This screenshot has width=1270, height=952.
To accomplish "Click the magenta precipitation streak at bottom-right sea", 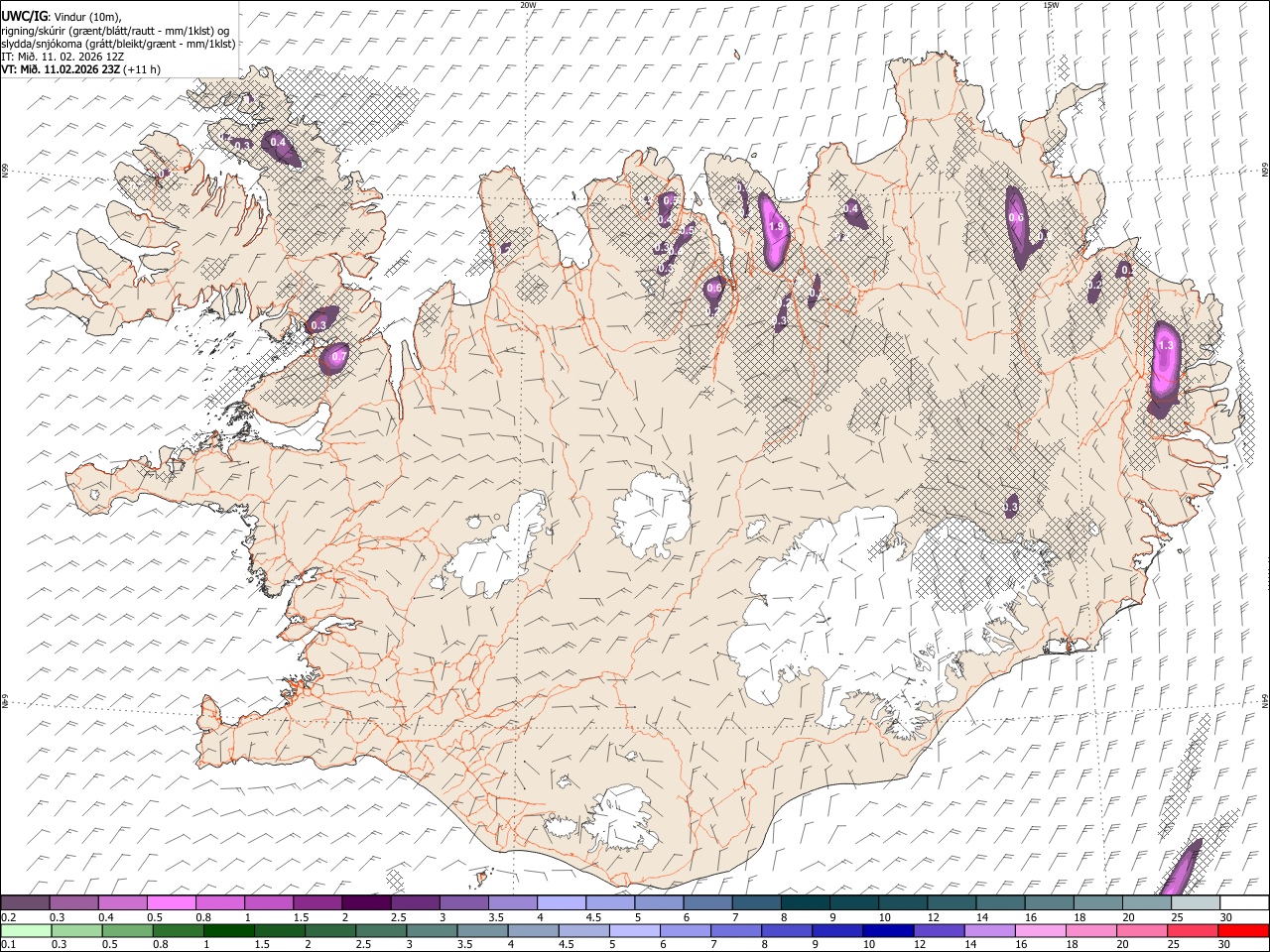I will tap(1181, 869).
